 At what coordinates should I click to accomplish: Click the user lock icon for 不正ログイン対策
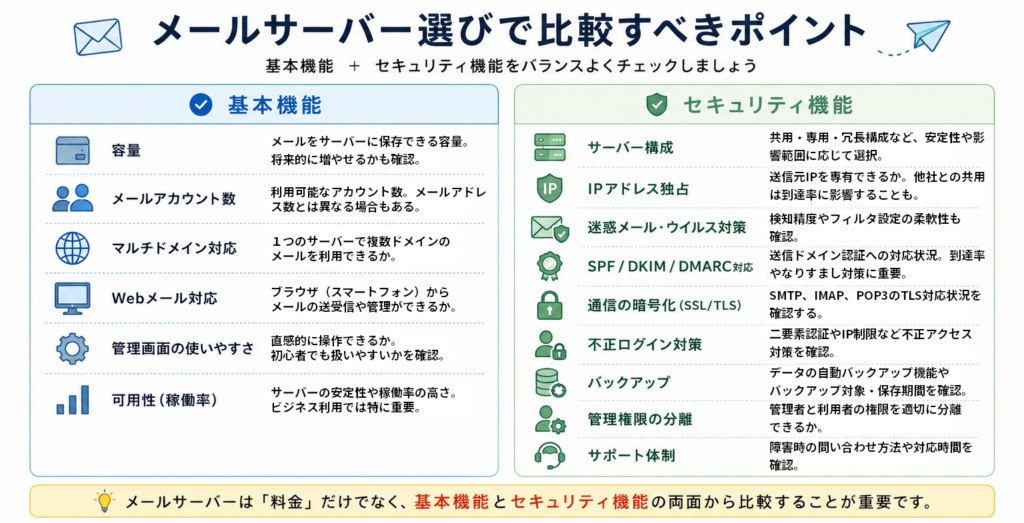551,345
